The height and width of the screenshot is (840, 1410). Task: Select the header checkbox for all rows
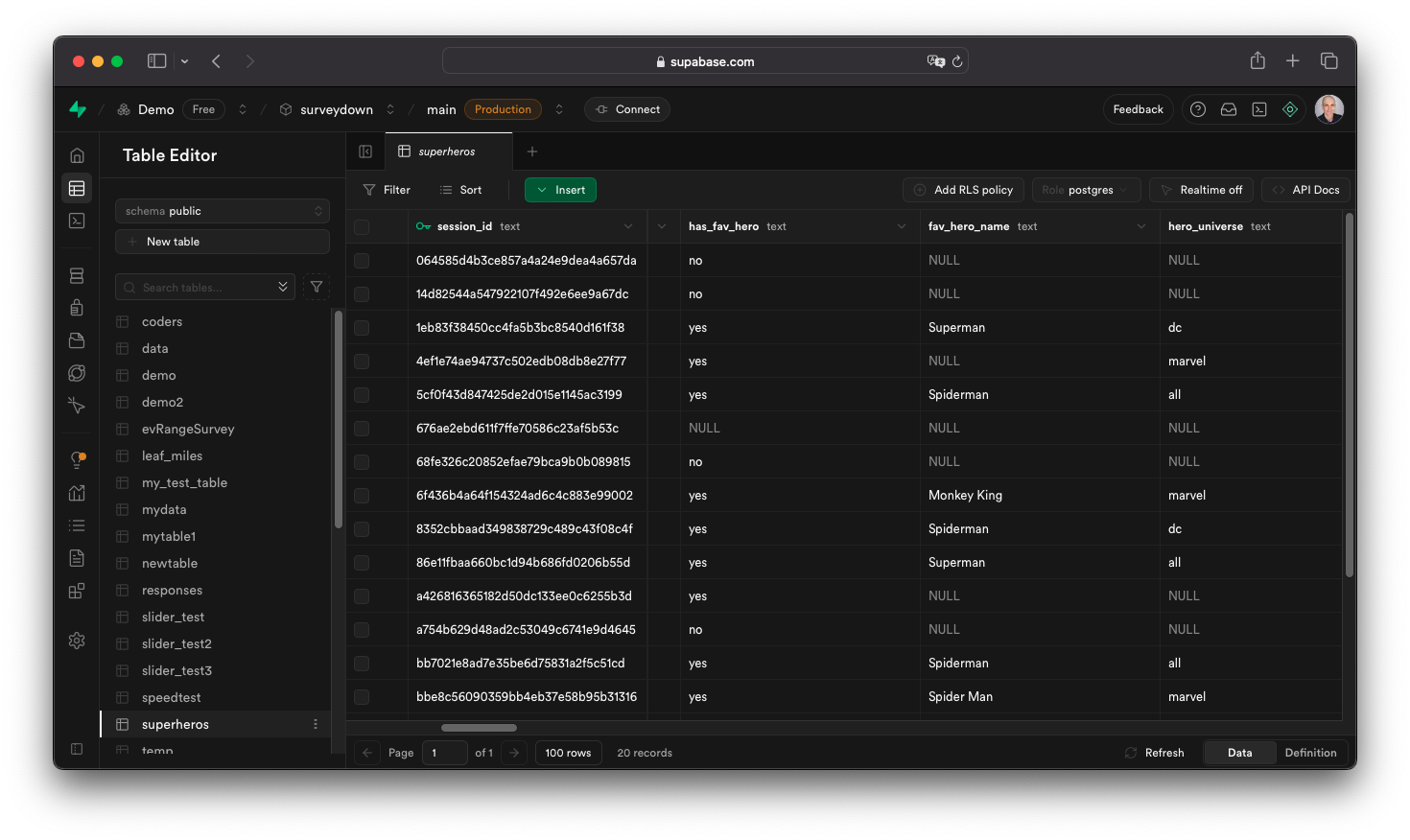[362, 227]
